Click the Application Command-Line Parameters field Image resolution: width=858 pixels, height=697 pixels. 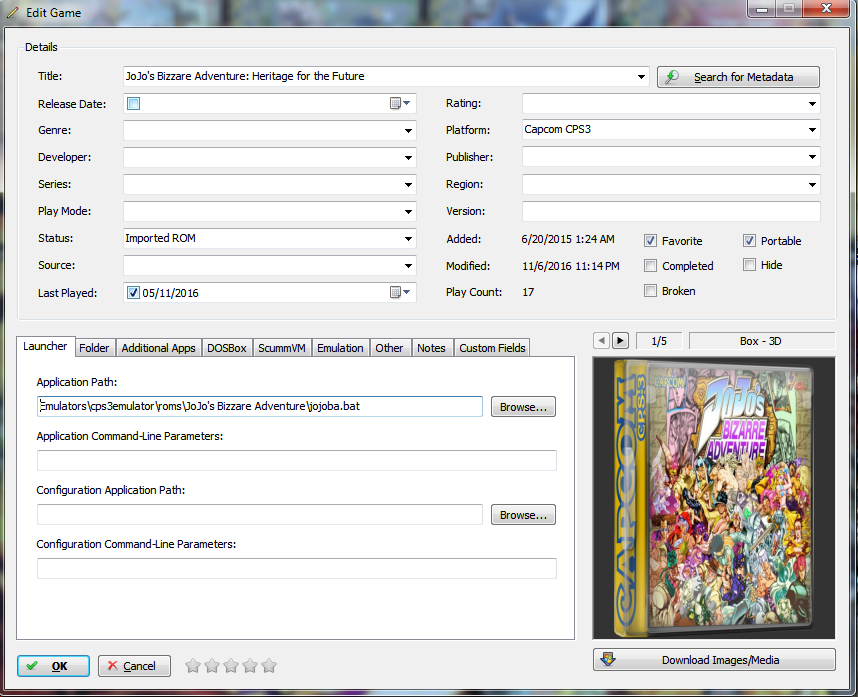(x=297, y=461)
